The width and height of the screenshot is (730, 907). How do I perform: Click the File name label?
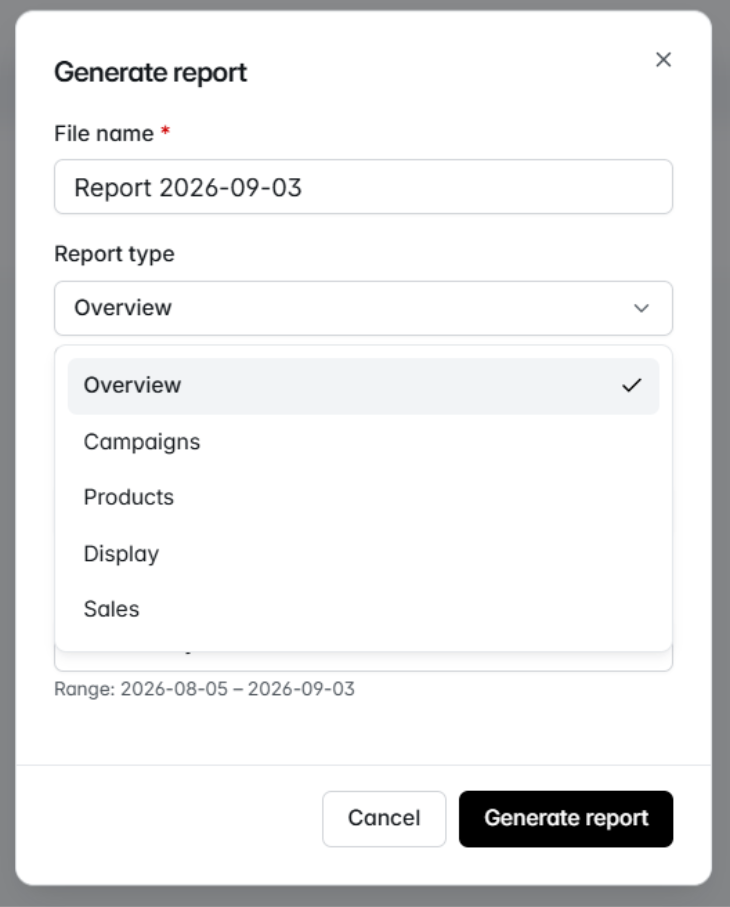(x=104, y=134)
